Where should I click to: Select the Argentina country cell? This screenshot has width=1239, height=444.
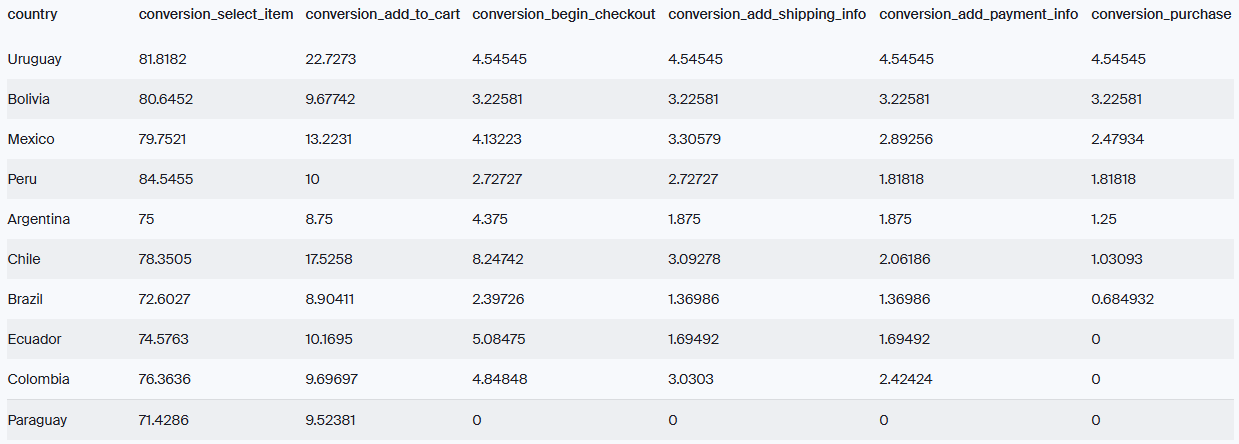[x=39, y=219]
